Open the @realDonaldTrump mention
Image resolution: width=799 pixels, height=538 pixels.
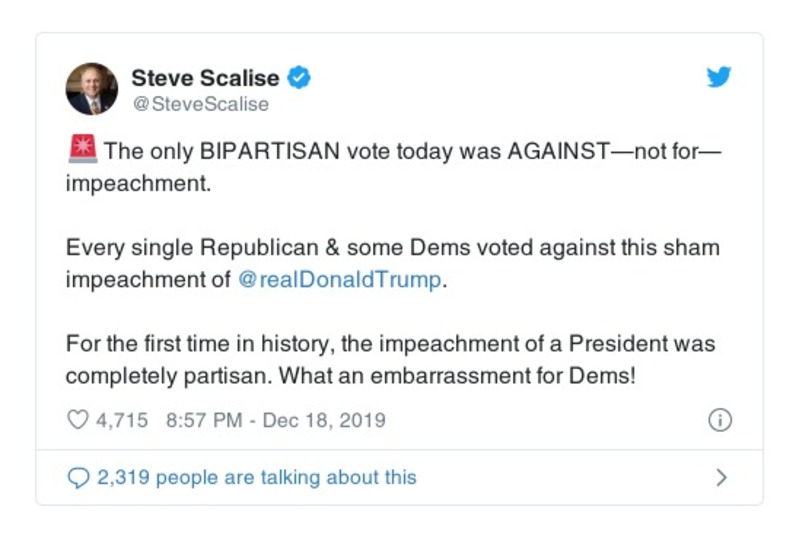click(340, 279)
